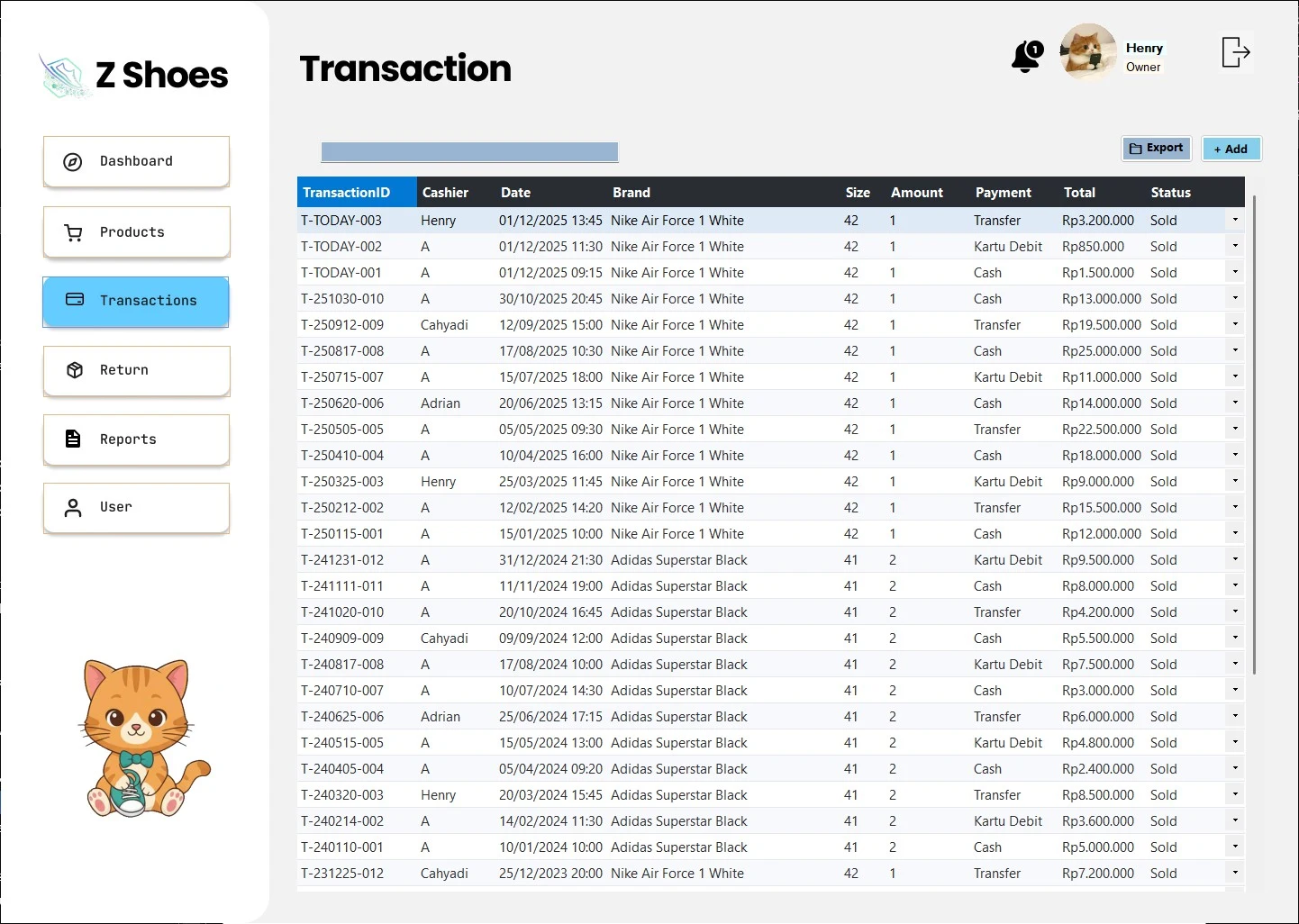Add a new transaction
The height and width of the screenshot is (924, 1299).
pos(1231,149)
